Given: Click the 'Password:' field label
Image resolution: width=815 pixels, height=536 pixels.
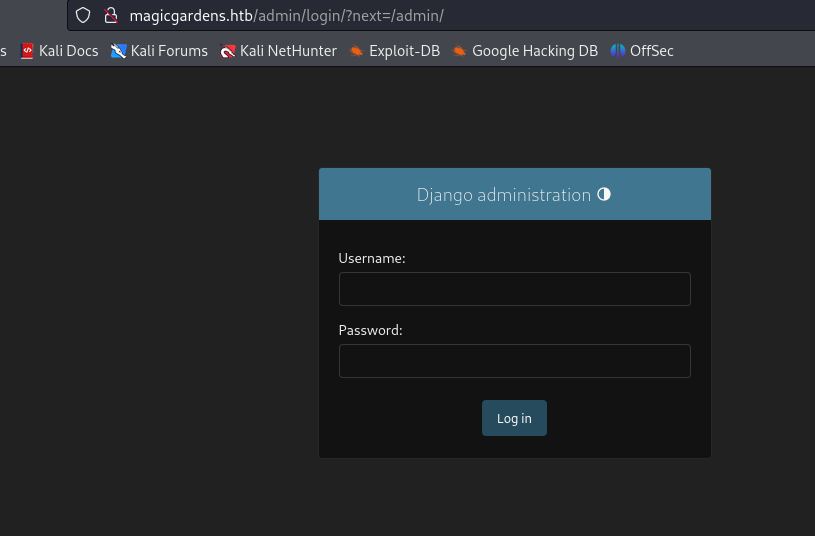Looking at the screenshot, I should (370, 330).
